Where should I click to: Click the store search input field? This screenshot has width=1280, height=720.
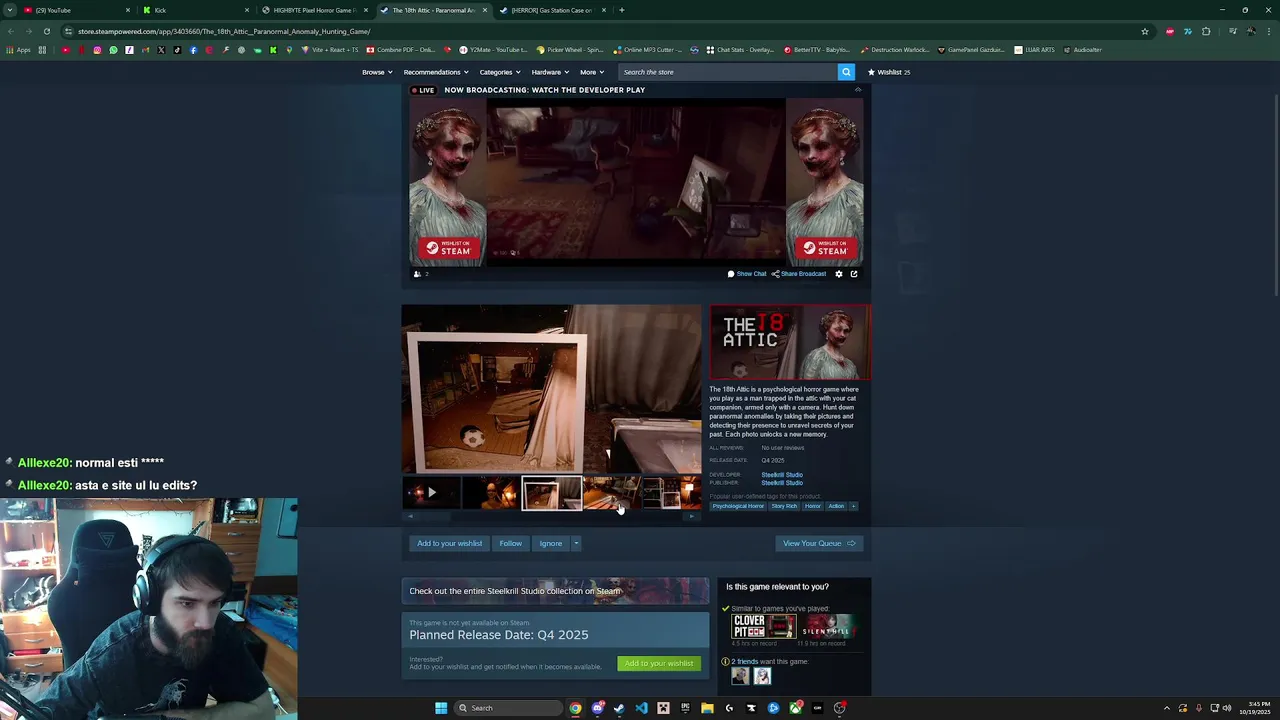727,72
